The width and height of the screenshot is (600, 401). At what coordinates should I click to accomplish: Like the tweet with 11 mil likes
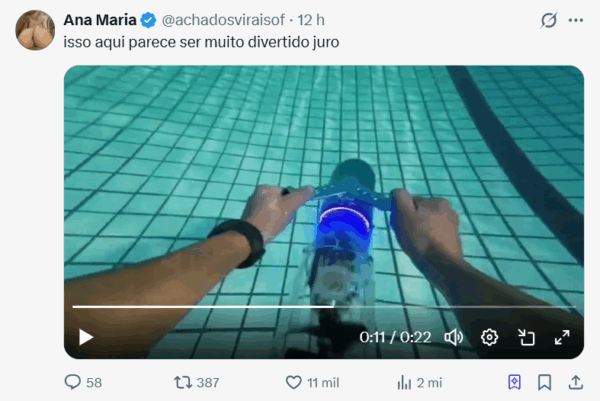tap(312, 382)
